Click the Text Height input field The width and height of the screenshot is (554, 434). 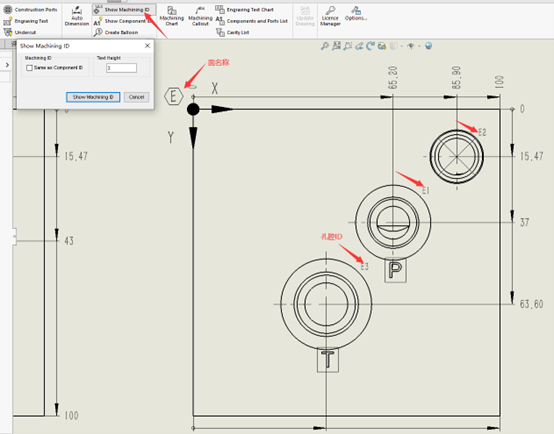(121, 68)
